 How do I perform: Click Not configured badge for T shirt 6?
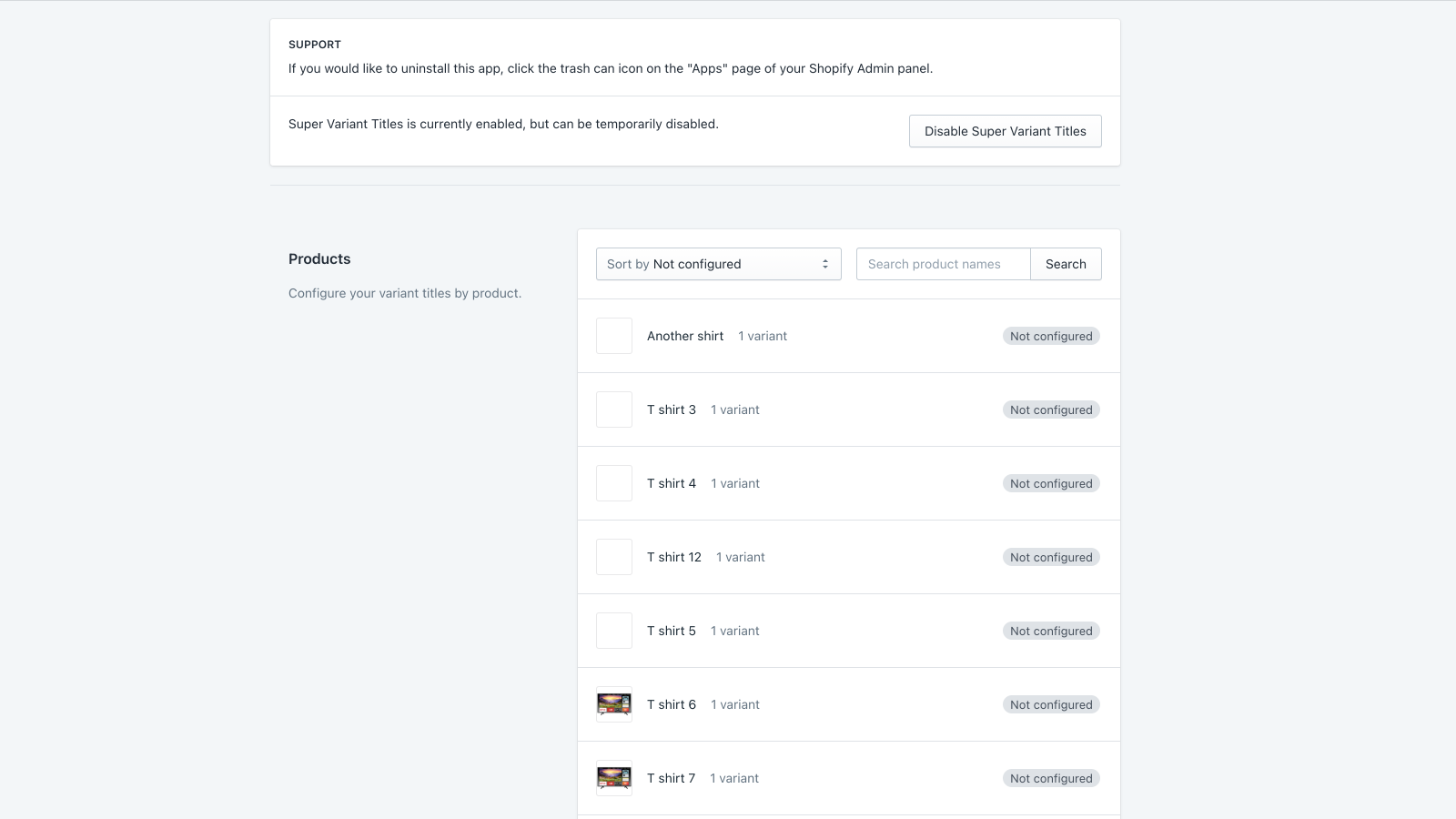point(1051,704)
